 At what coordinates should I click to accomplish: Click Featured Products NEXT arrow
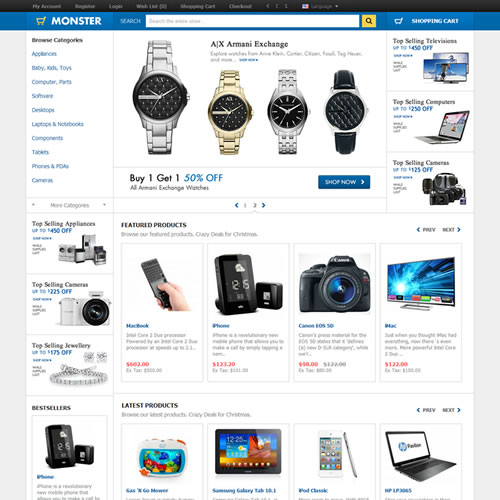(459, 230)
